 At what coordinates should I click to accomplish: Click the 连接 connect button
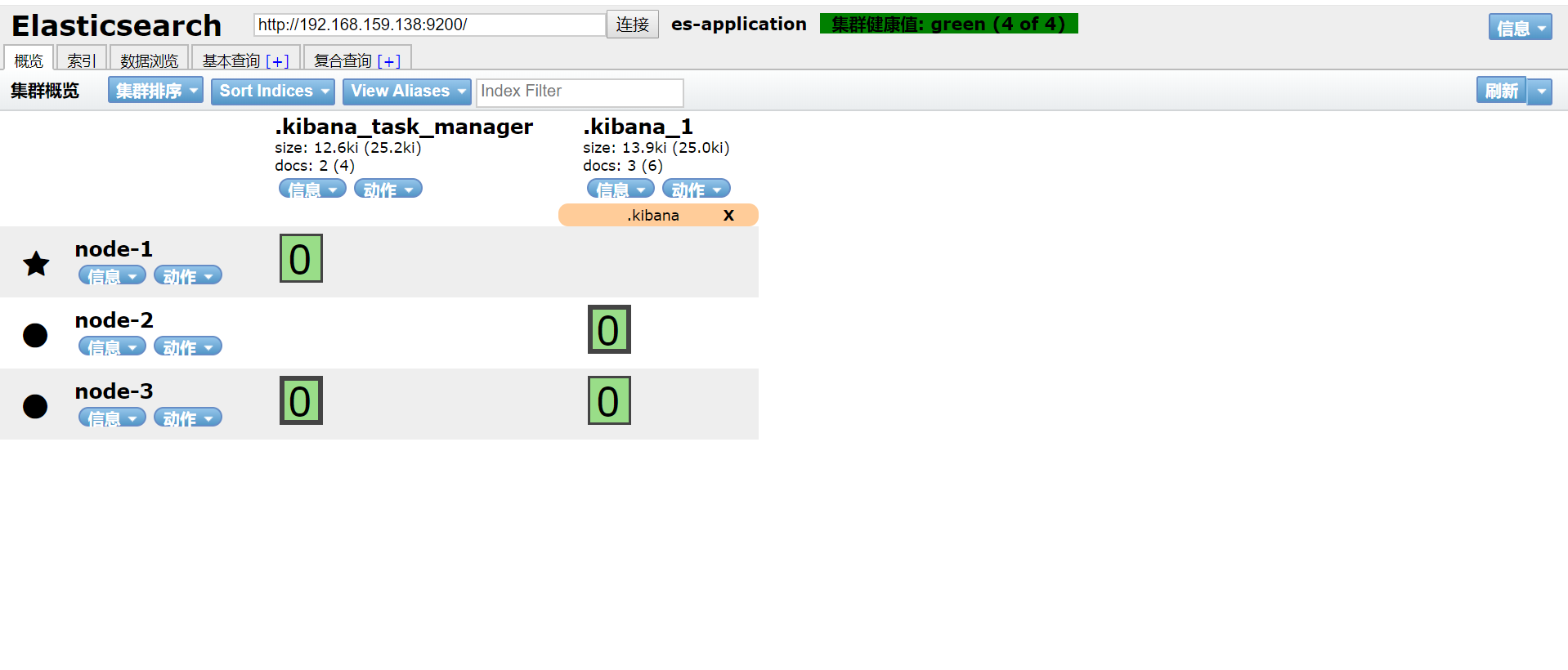tap(633, 25)
